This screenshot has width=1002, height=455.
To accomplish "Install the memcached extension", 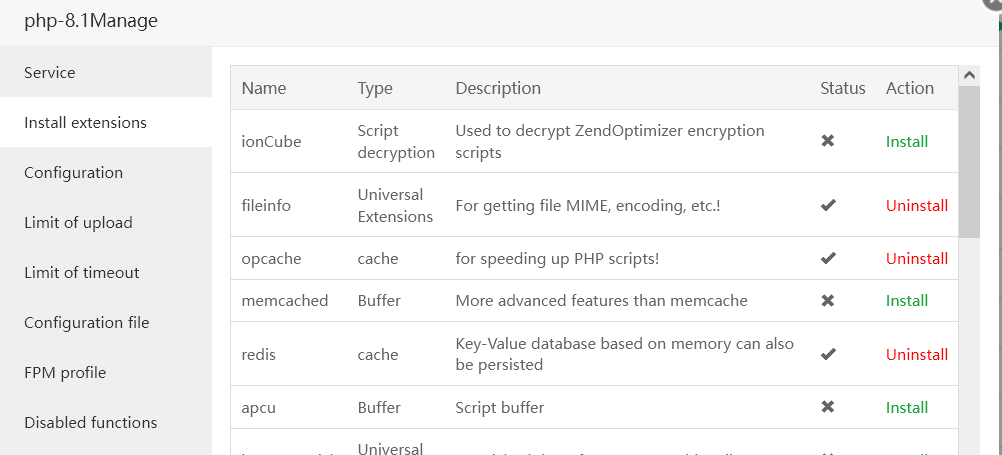I will [x=907, y=300].
